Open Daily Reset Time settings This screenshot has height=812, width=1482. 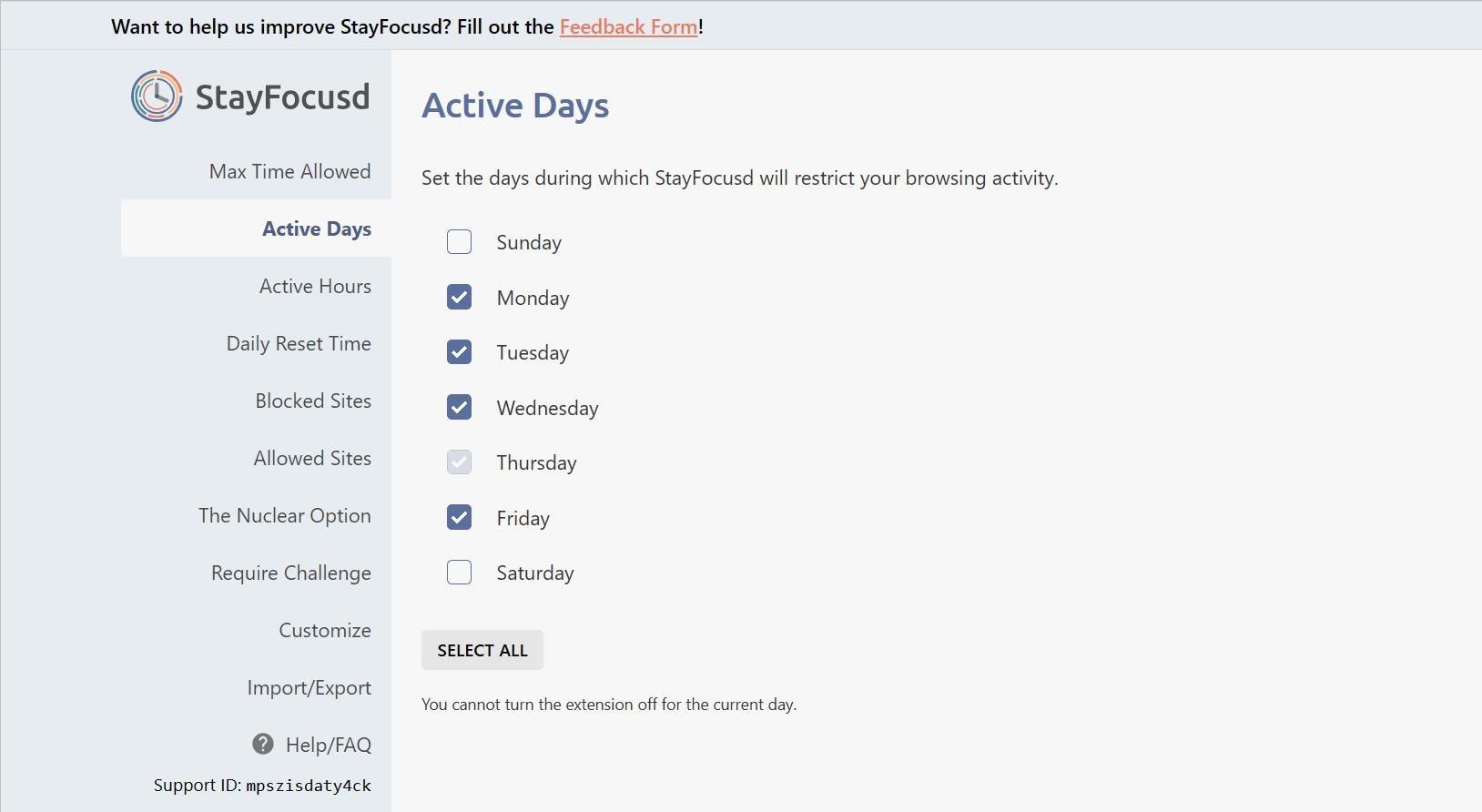pyautogui.click(x=299, y=343)
